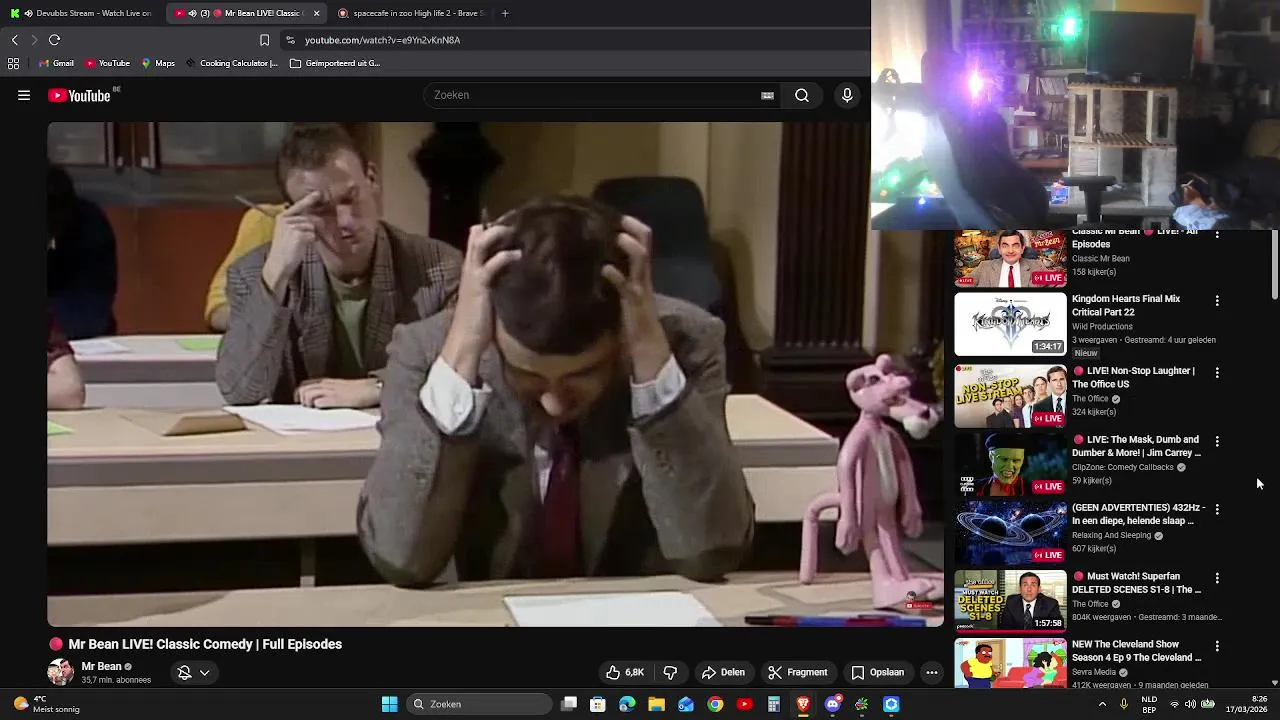Image resolution: width=1280 pixels, height=720 pixels.
Task: Open options for Kingdom Hearts Final Mix video
Action: (x=1217, y=300)
